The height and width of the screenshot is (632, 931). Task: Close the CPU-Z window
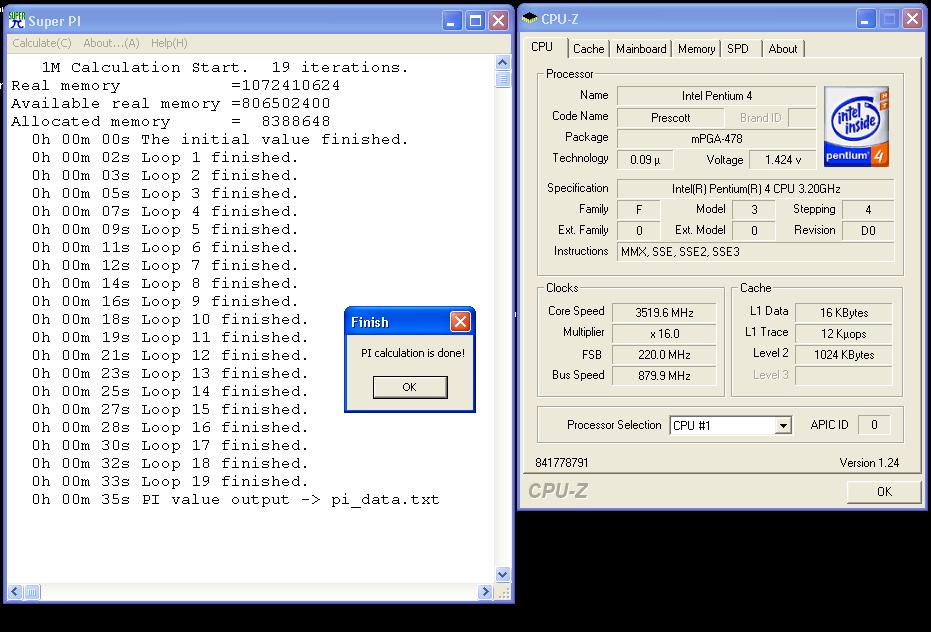[x=912, y=20]
